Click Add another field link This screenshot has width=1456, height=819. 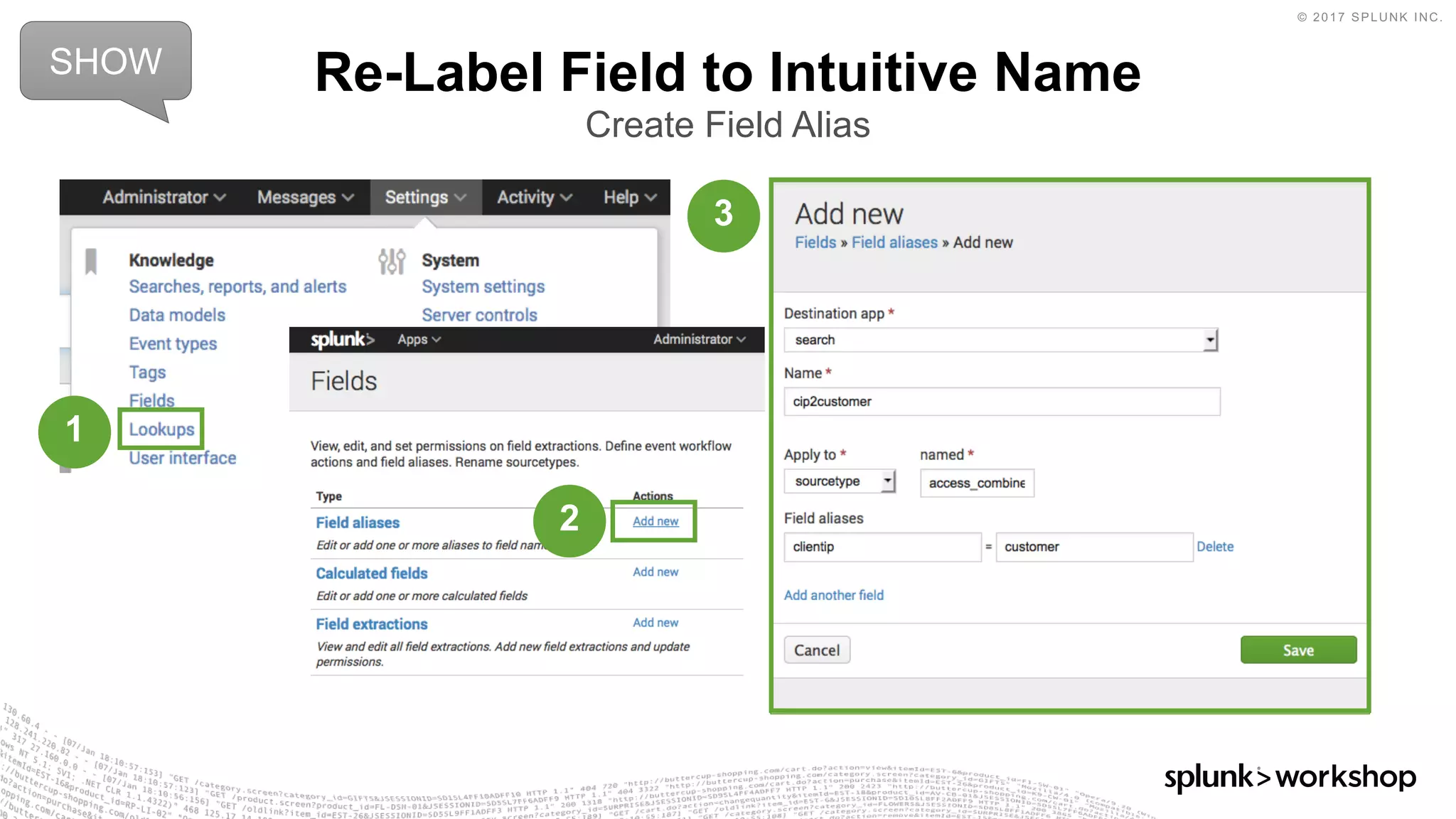[834, 595]
